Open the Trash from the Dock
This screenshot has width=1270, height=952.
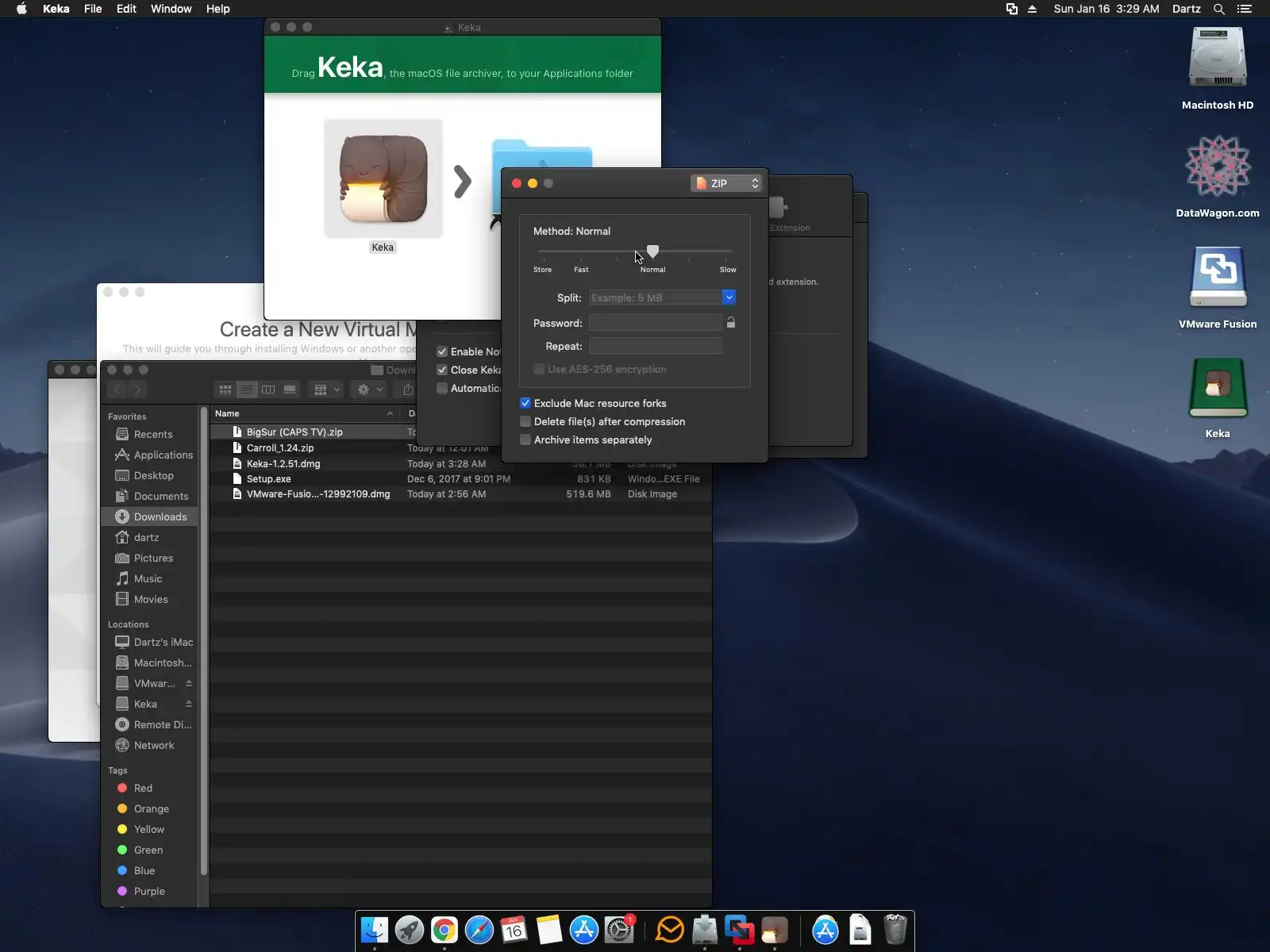[x=895, y=930]
